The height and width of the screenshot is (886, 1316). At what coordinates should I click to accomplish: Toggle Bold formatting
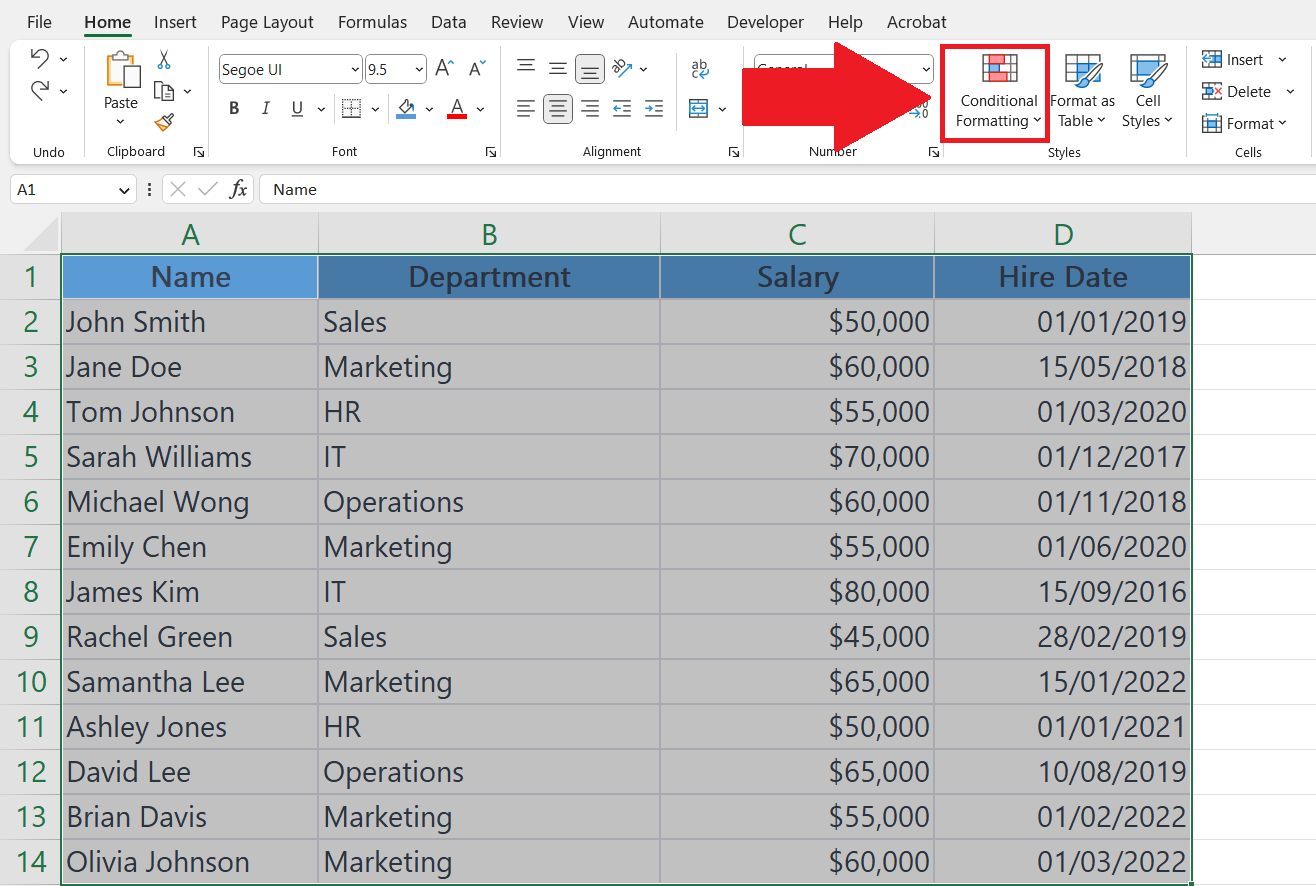point(234,109)
